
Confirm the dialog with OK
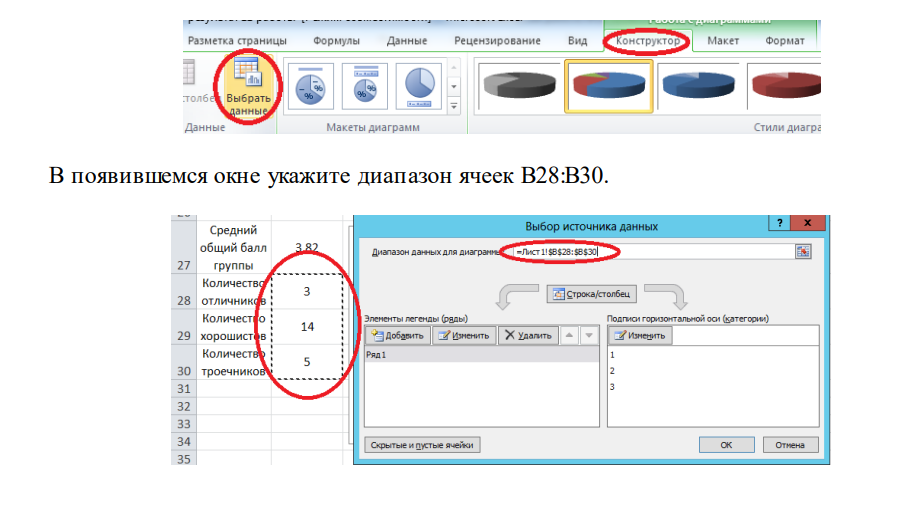click(726, 445)
